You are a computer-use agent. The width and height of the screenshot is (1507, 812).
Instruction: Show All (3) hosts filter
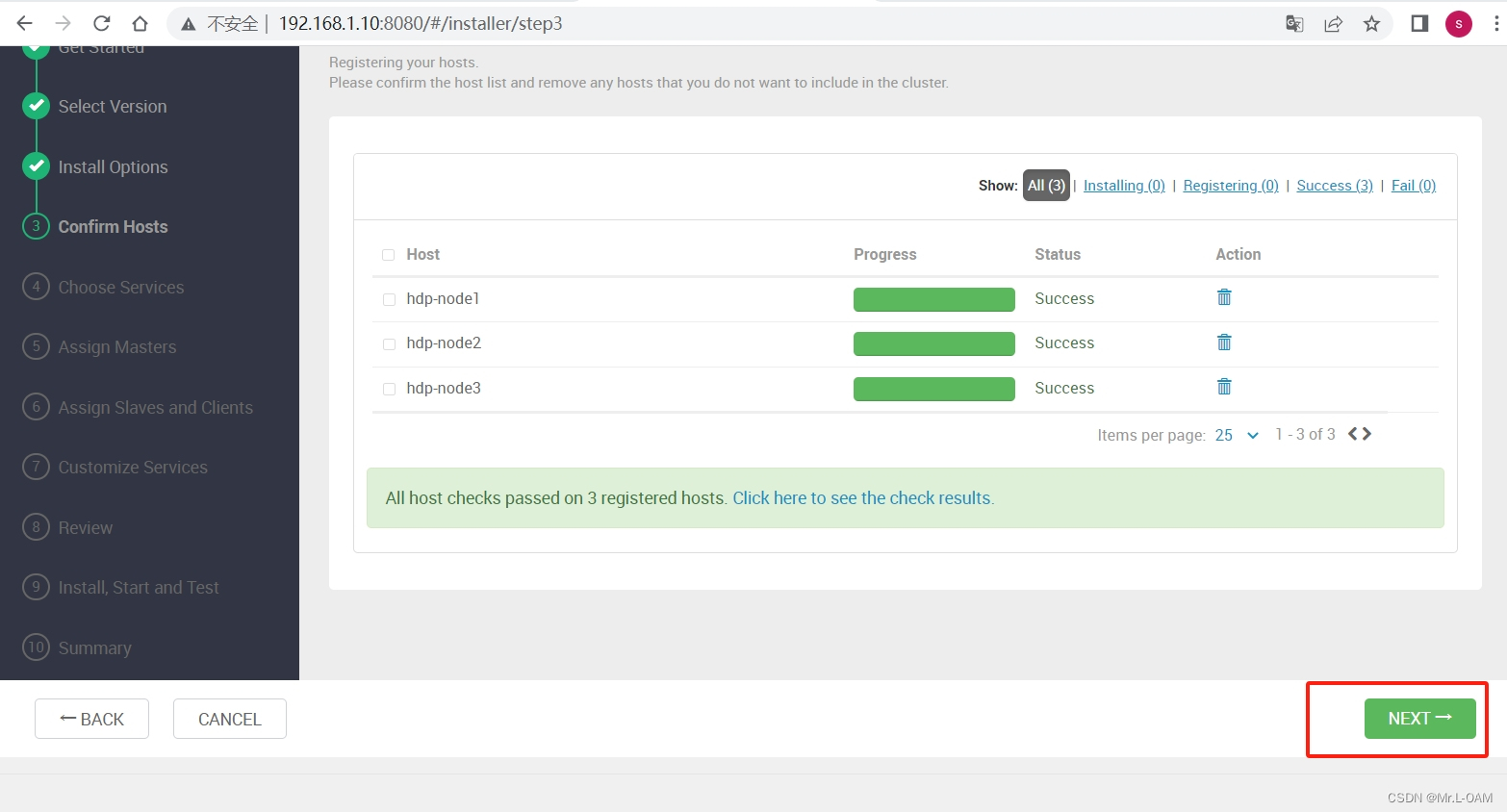[x=1046, y=186]
